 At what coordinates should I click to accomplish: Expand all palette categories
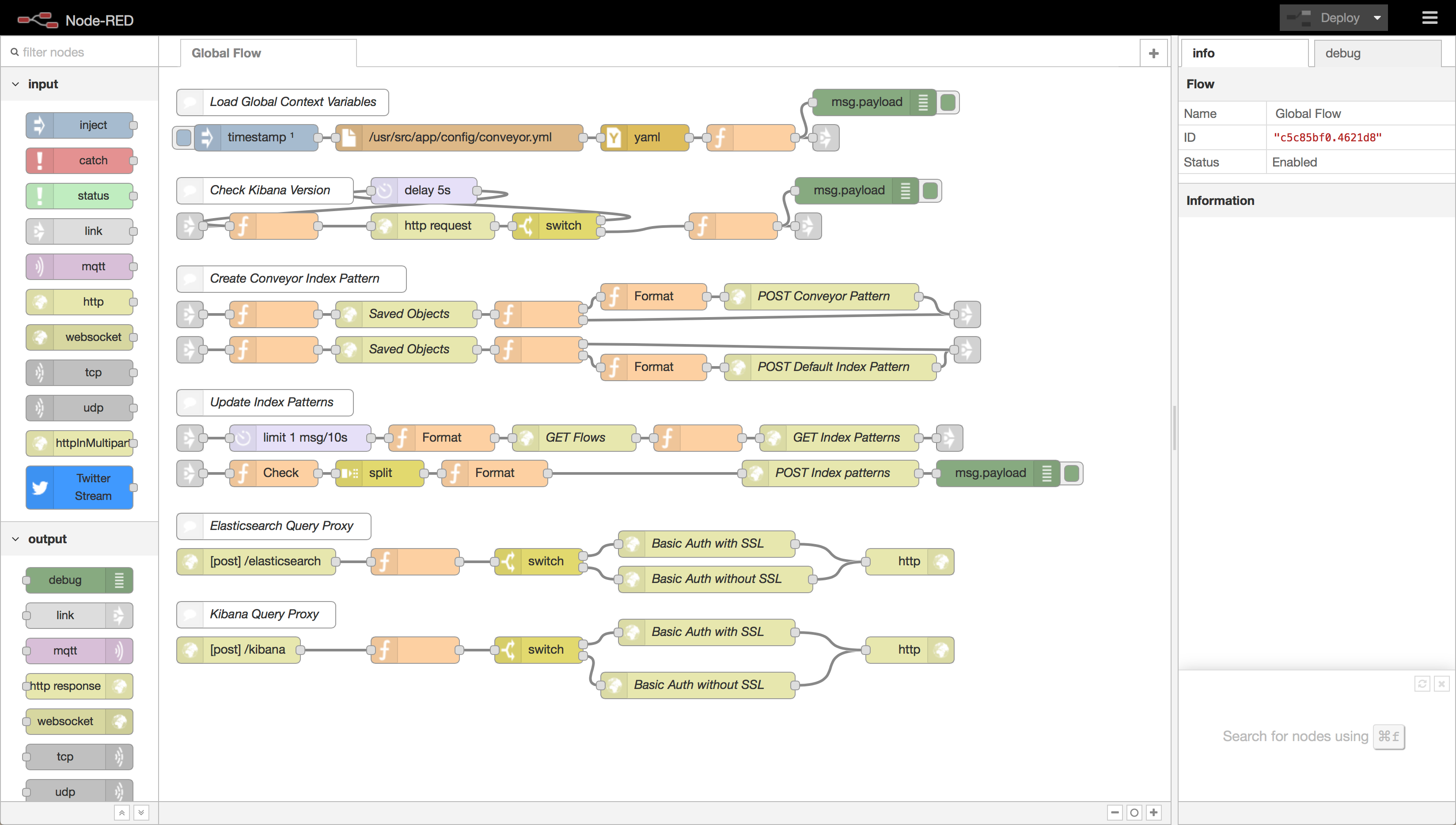(x=141, y=813)
